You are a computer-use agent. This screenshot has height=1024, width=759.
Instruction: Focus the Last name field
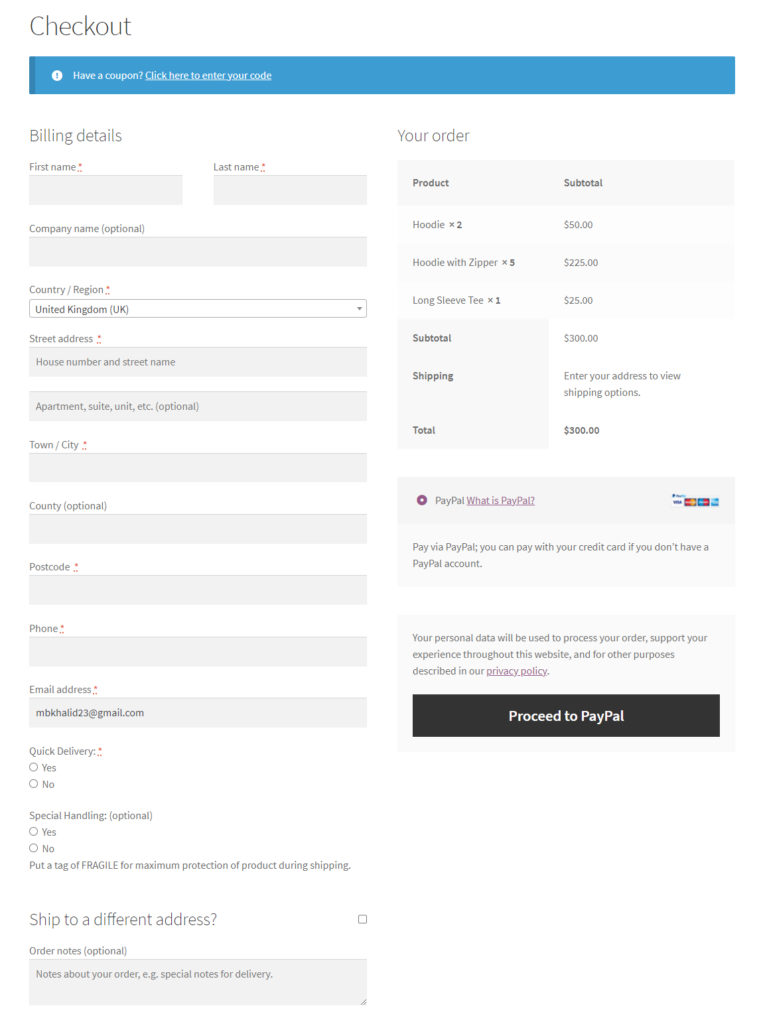290,190
